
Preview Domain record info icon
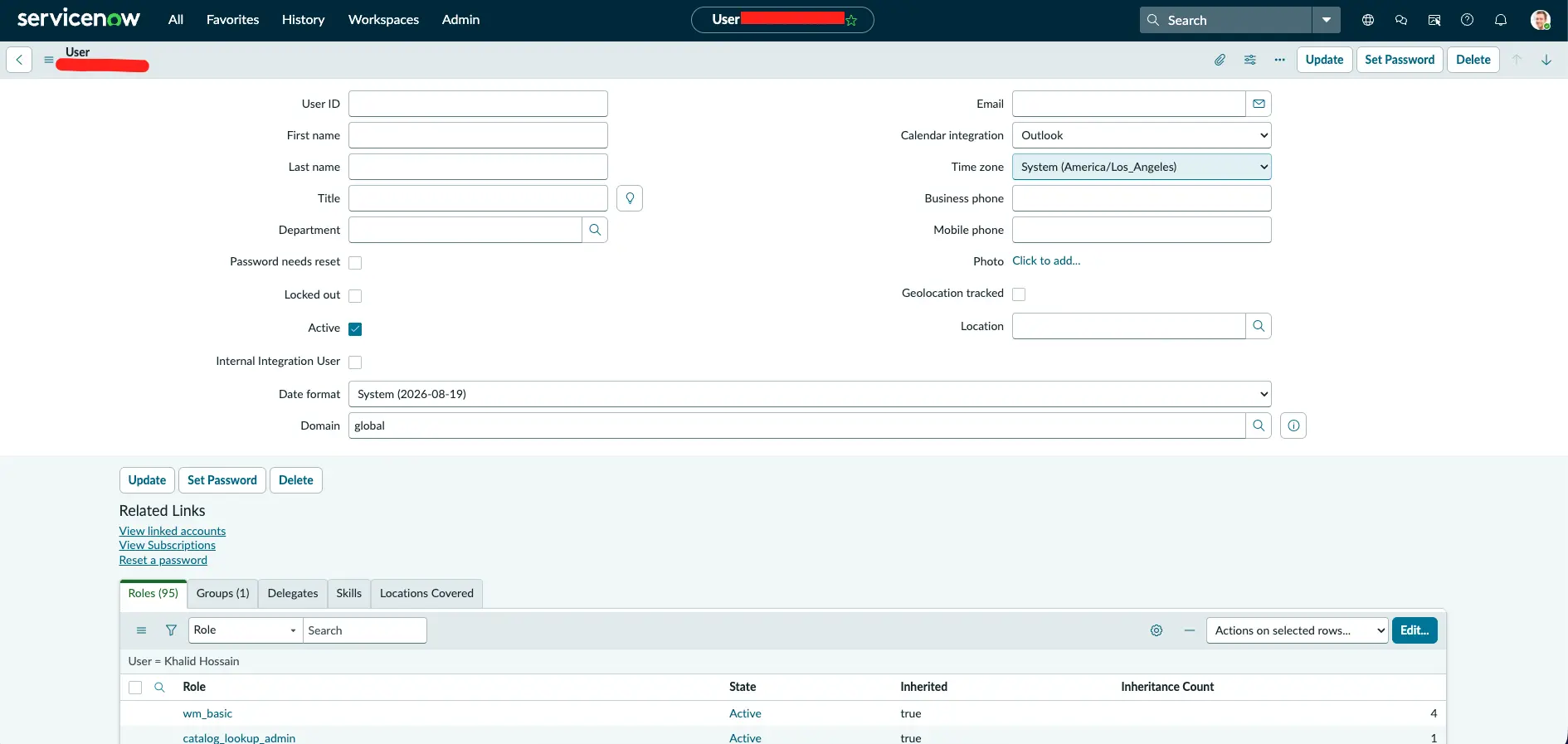tap(1293, 425)
